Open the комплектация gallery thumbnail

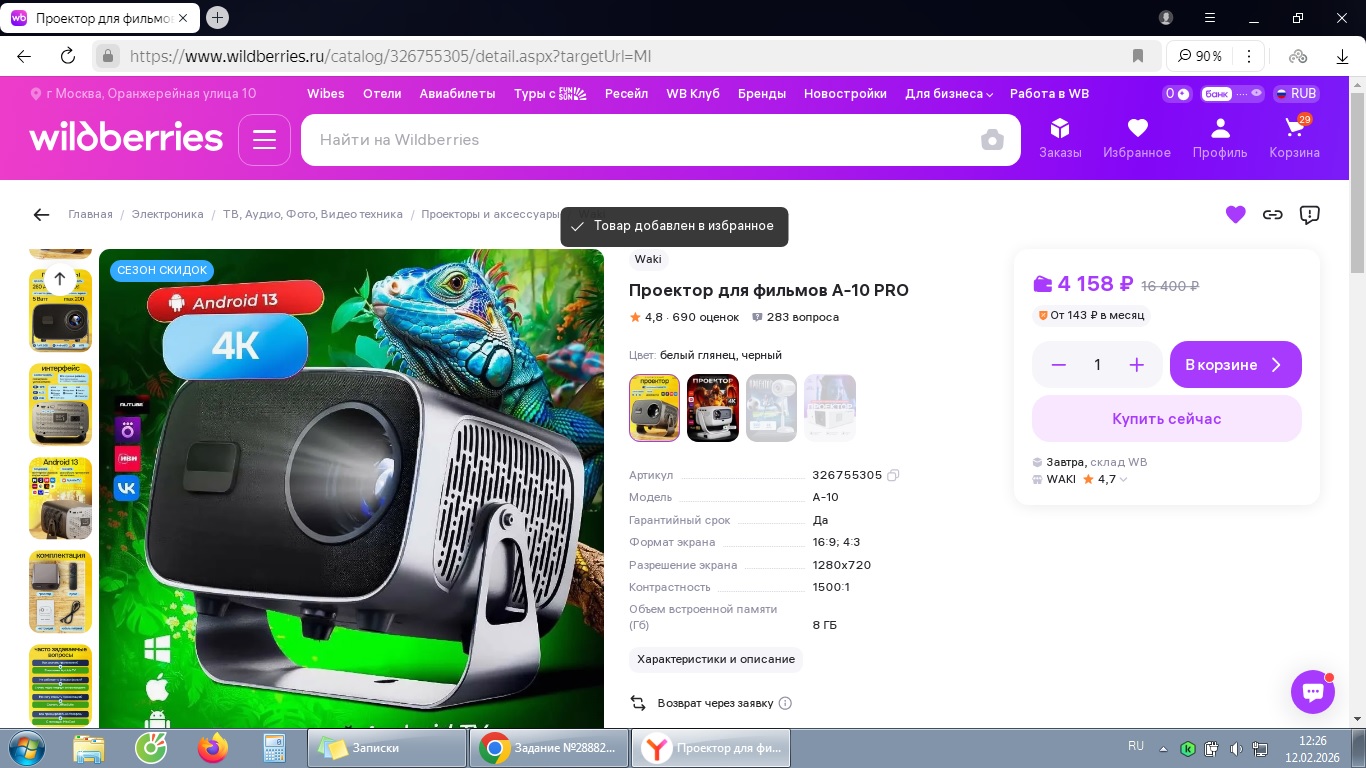pos(61,591)
